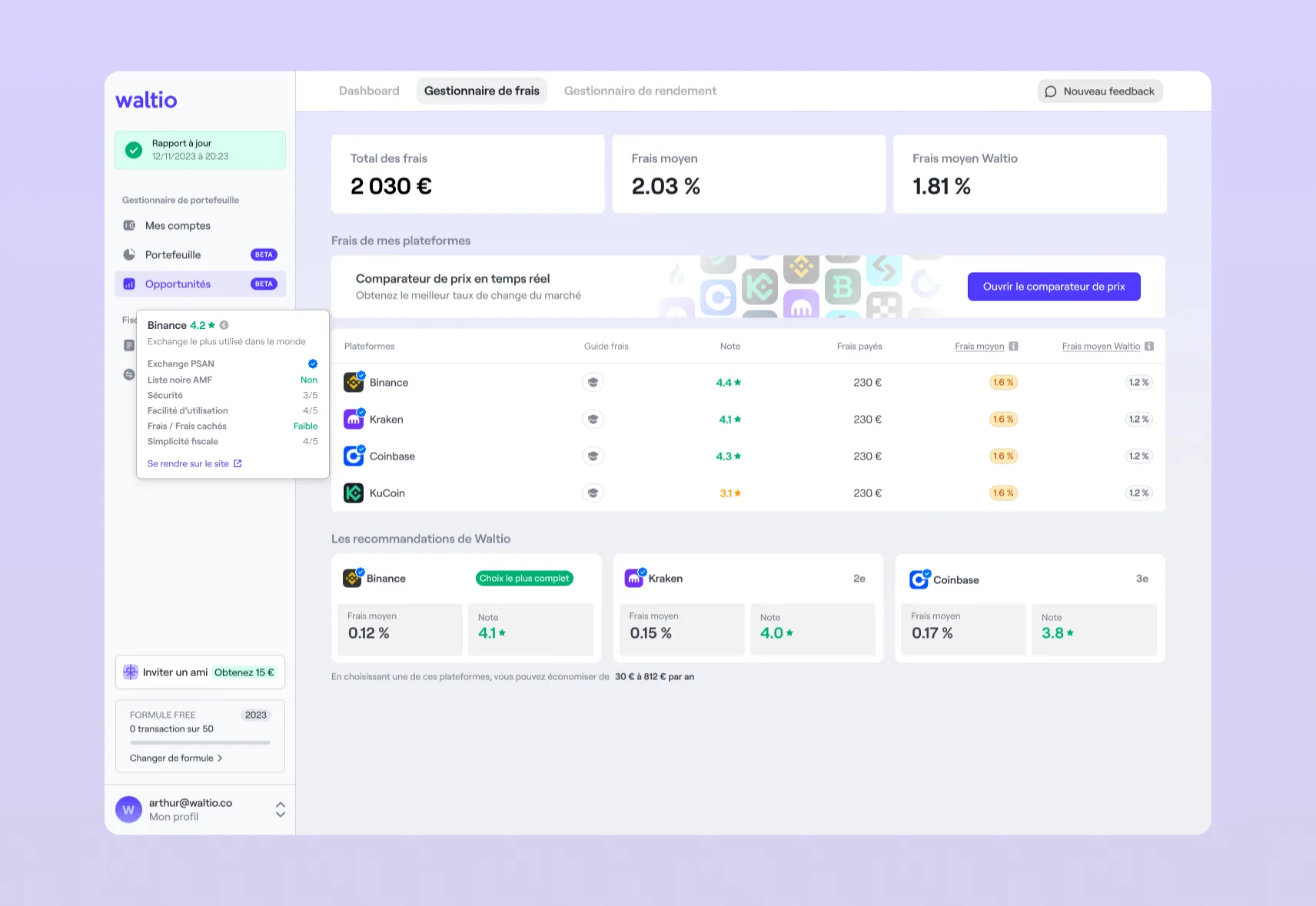Click the info icon beside Frais moyen header
1316x906 pixels.
coord(1013,347)
